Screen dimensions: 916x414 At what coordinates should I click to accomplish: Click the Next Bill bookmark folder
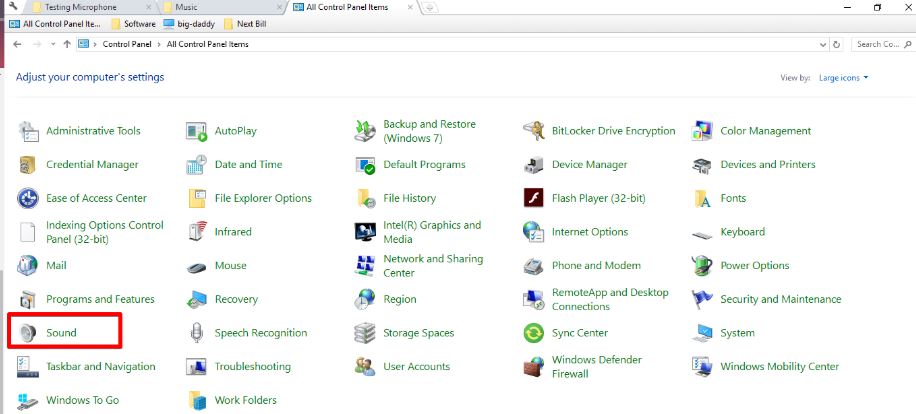click(x=244, y=24)
